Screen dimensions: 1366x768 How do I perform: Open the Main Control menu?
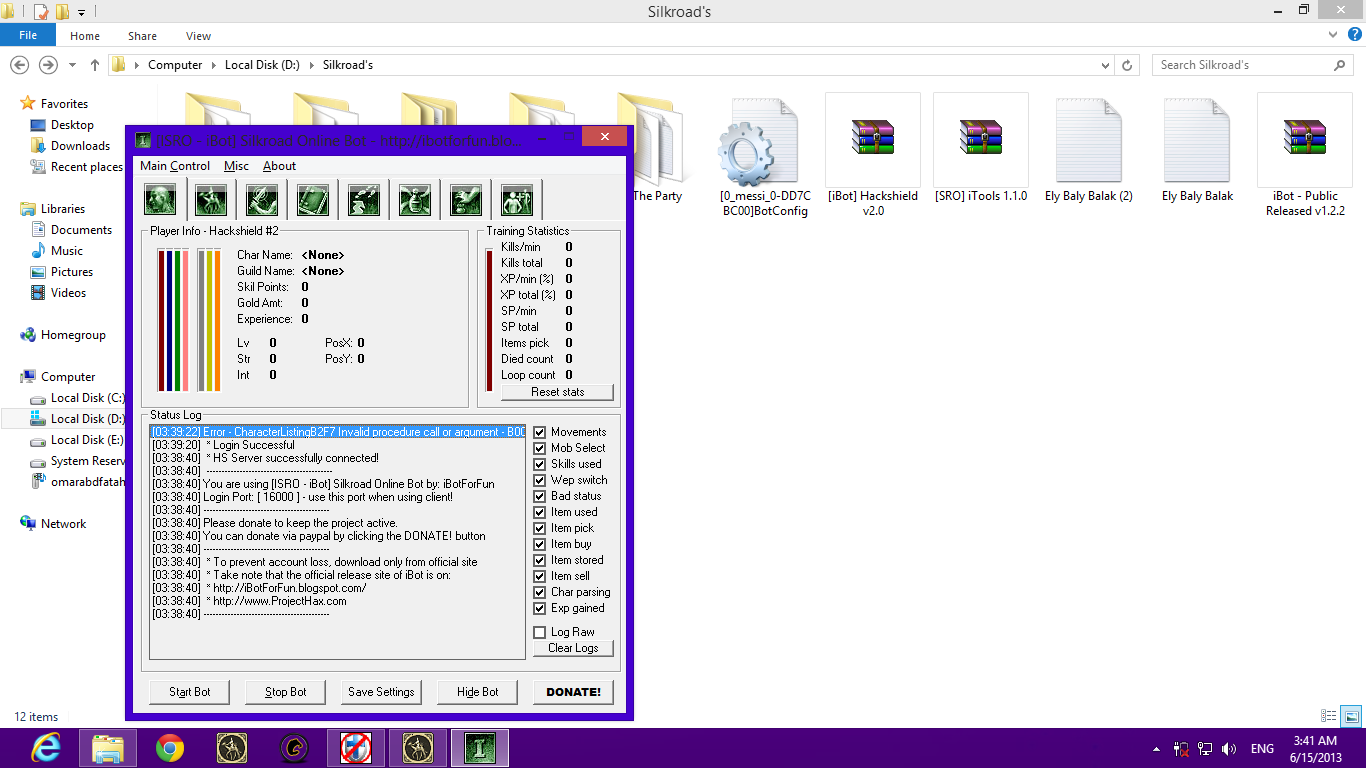click(x=175, y=166)
